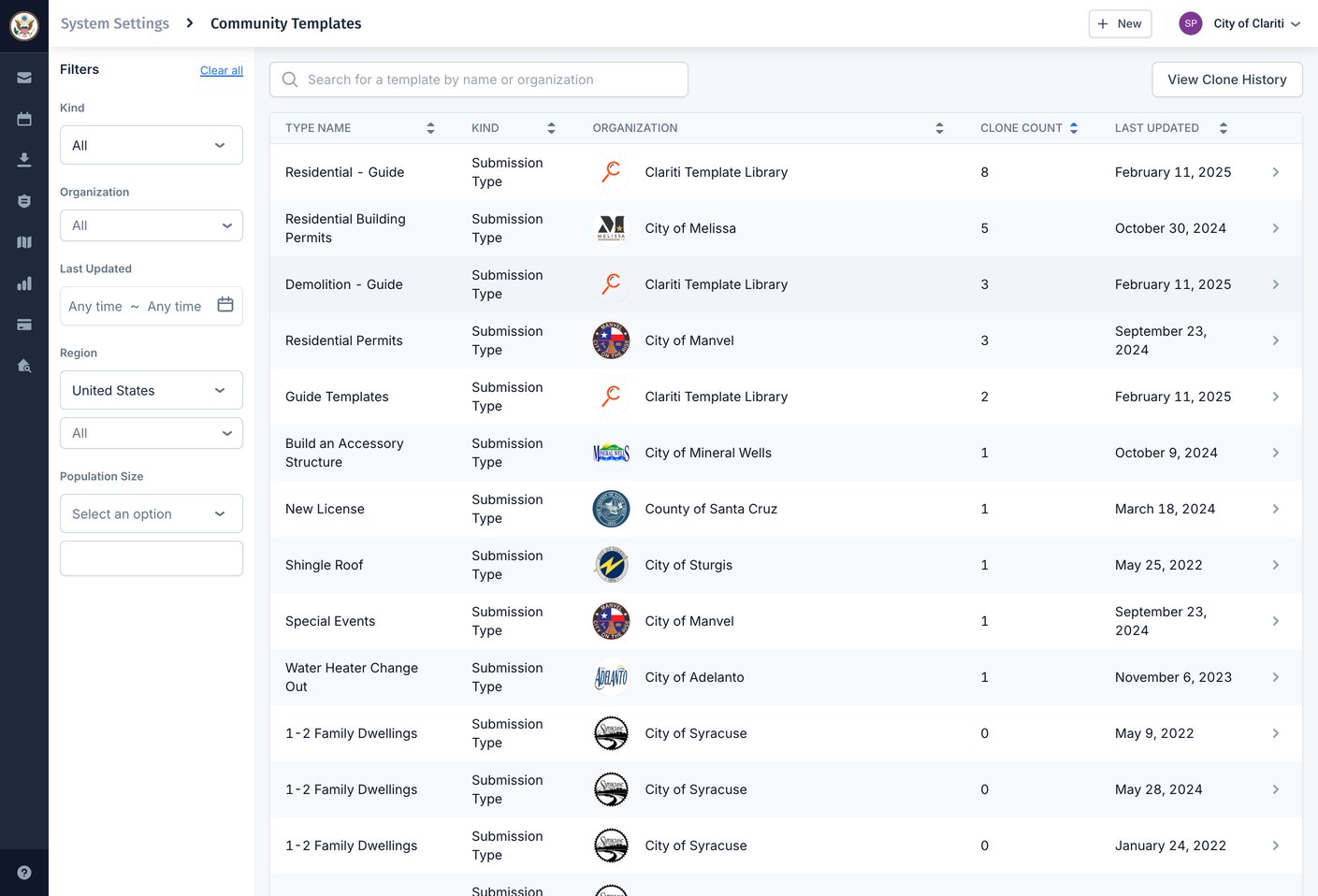Image resolution: width=1318 pixels, height=896 pixels.
Task: Sort the table by Clone Count
Action: click(x=1074, y=127)
